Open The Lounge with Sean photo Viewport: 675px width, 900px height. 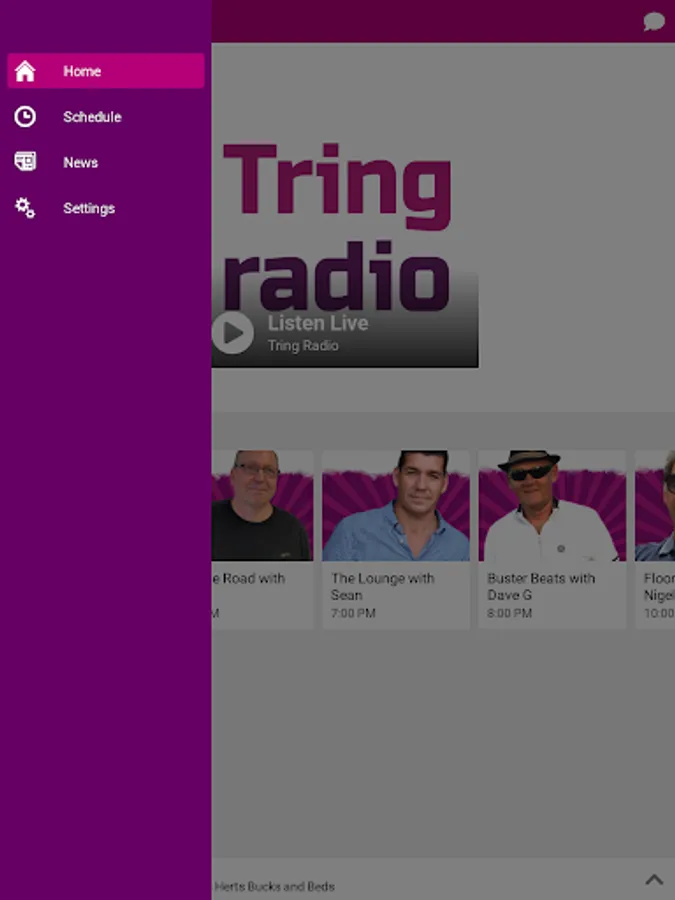(x=395, y=506)
